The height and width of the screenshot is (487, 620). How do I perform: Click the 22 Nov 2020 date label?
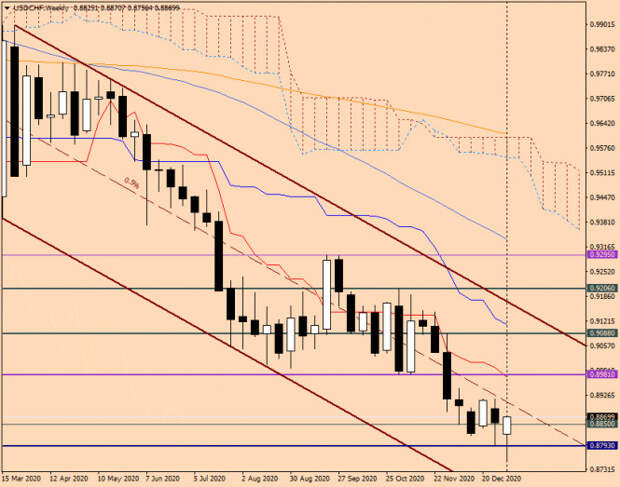454,478
